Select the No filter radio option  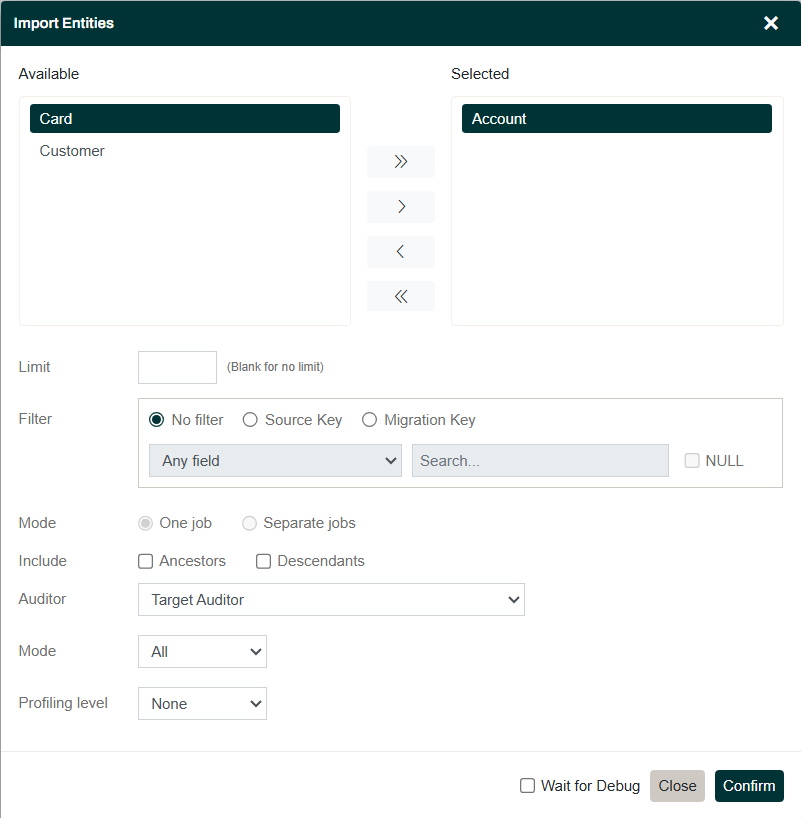(157, 420)
